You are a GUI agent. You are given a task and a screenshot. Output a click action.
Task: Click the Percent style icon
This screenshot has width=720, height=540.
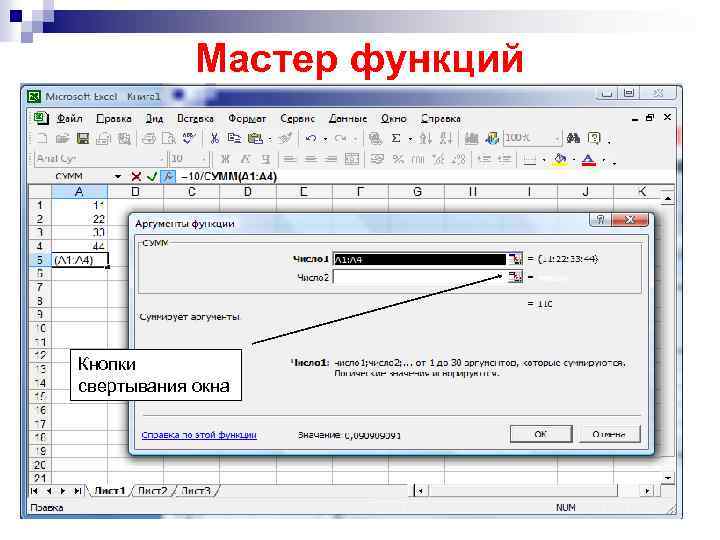click(398, 159)
